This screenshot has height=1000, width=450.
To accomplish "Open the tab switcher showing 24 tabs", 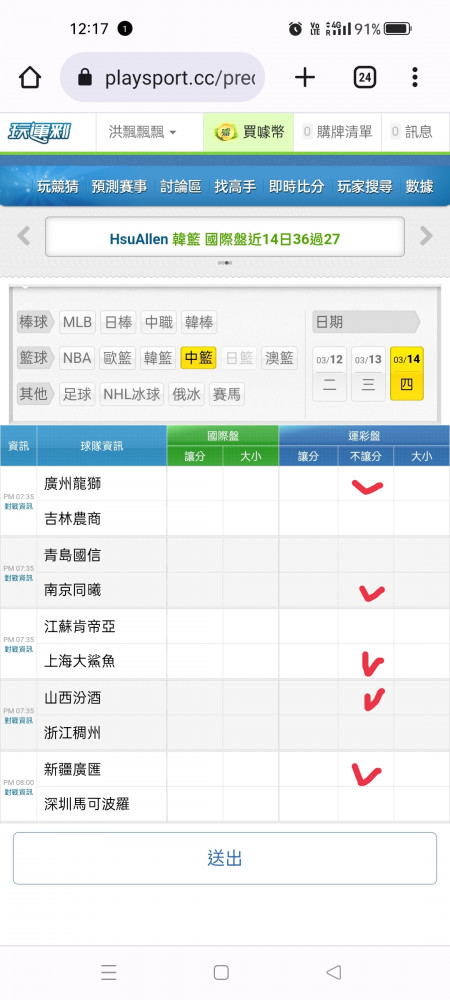I will 365,78.
